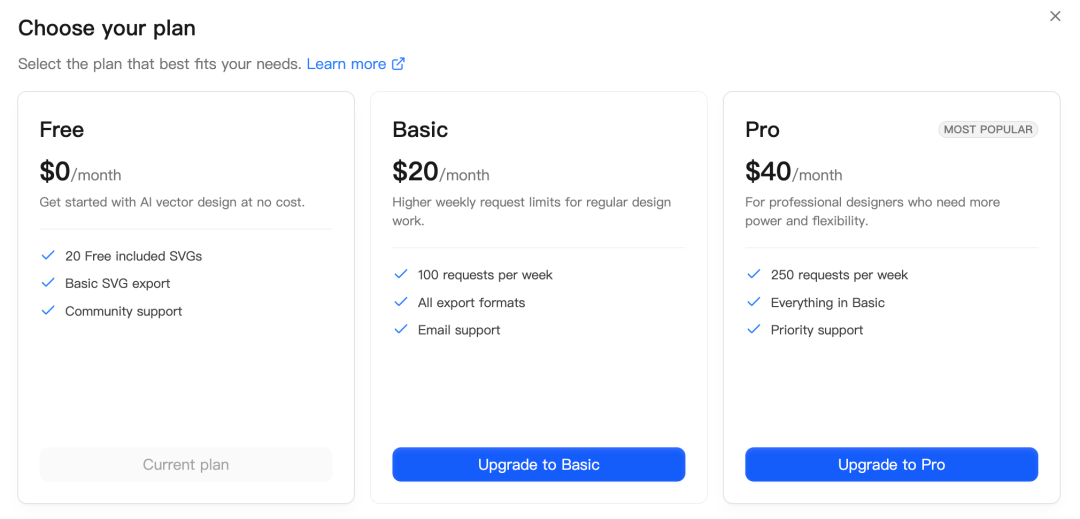This screenshot has width=1080, height=519.
Task: Click the Upgrade to Basic button
Action: (538, 464)
